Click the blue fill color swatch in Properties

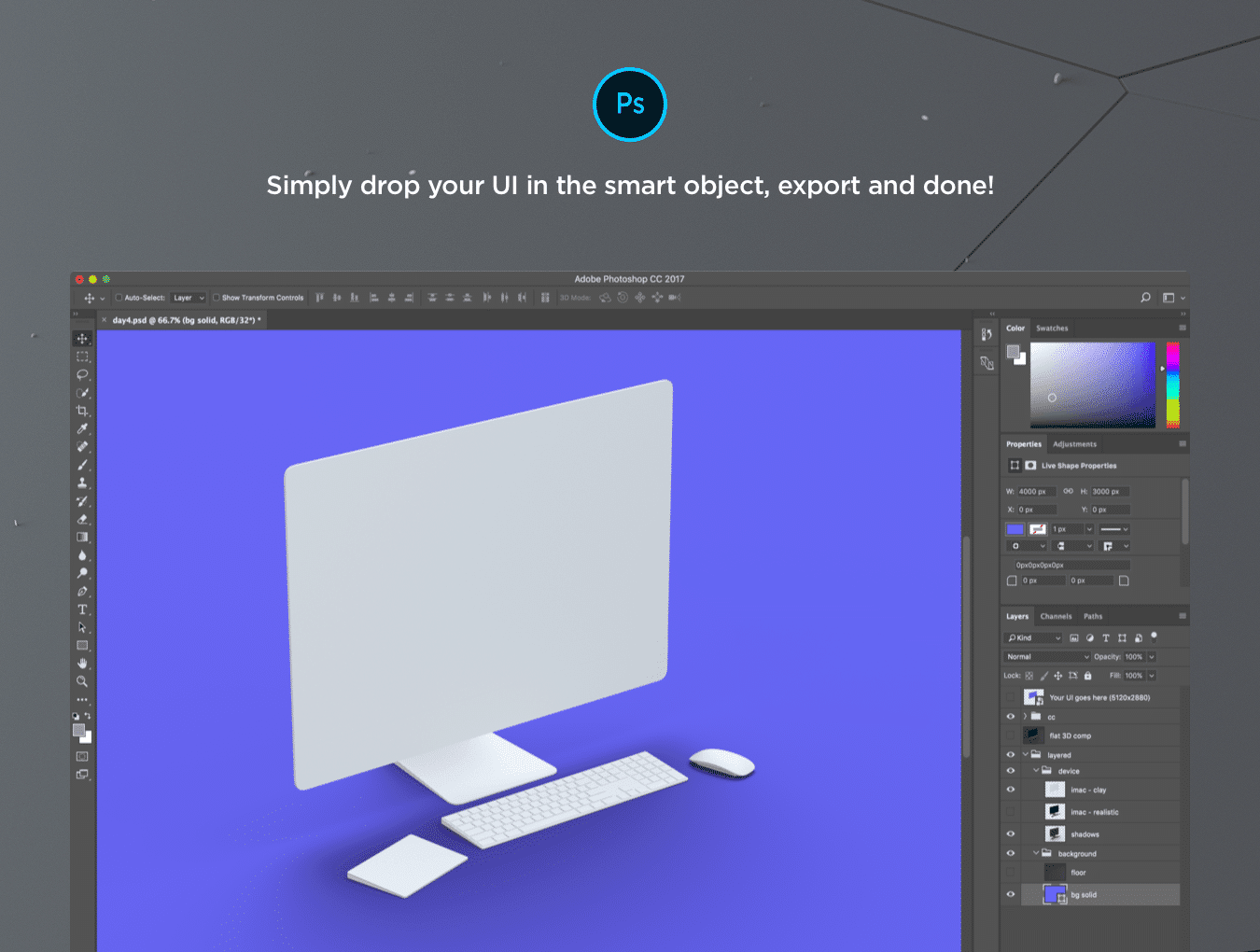1015,529
